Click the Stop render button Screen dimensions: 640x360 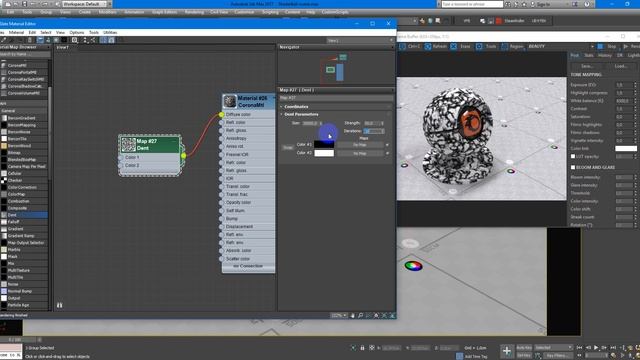[607, 47]
